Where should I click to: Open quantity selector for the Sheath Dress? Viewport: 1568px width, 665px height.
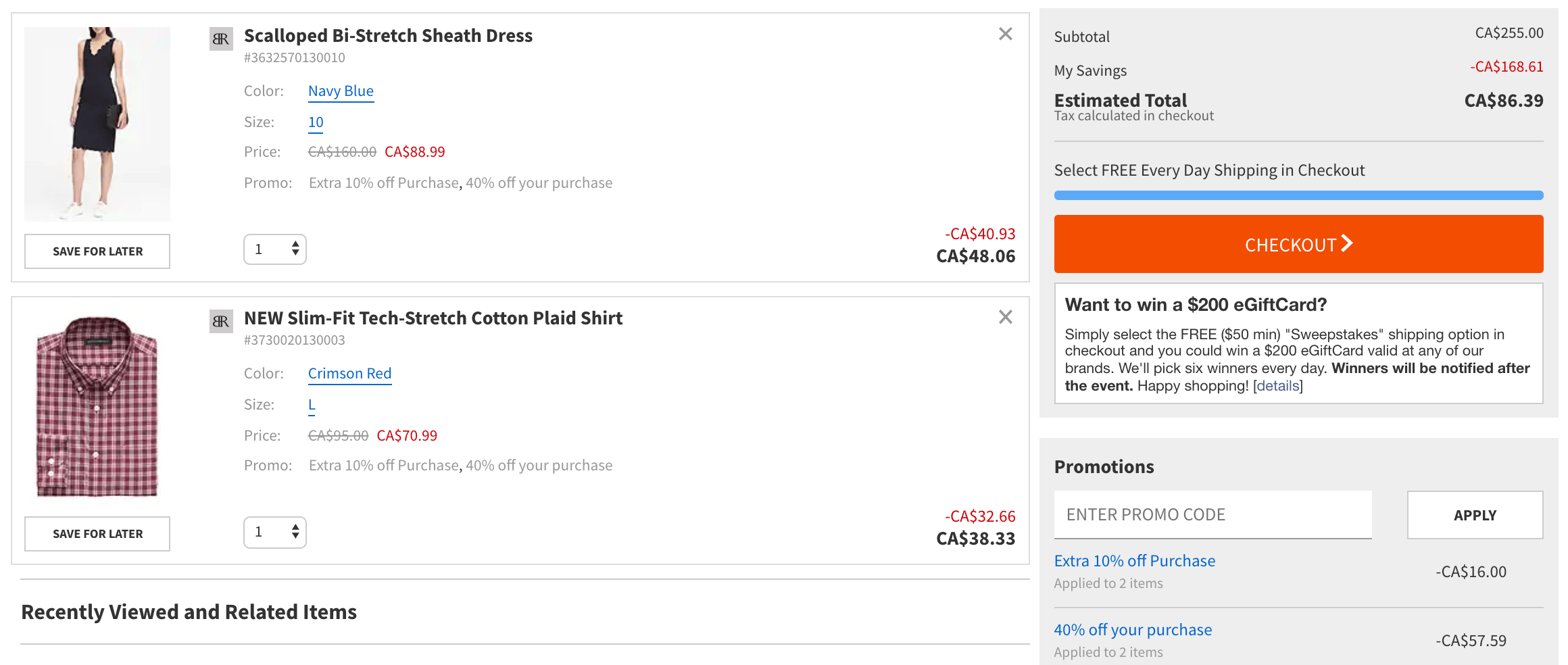click(275, 249)
